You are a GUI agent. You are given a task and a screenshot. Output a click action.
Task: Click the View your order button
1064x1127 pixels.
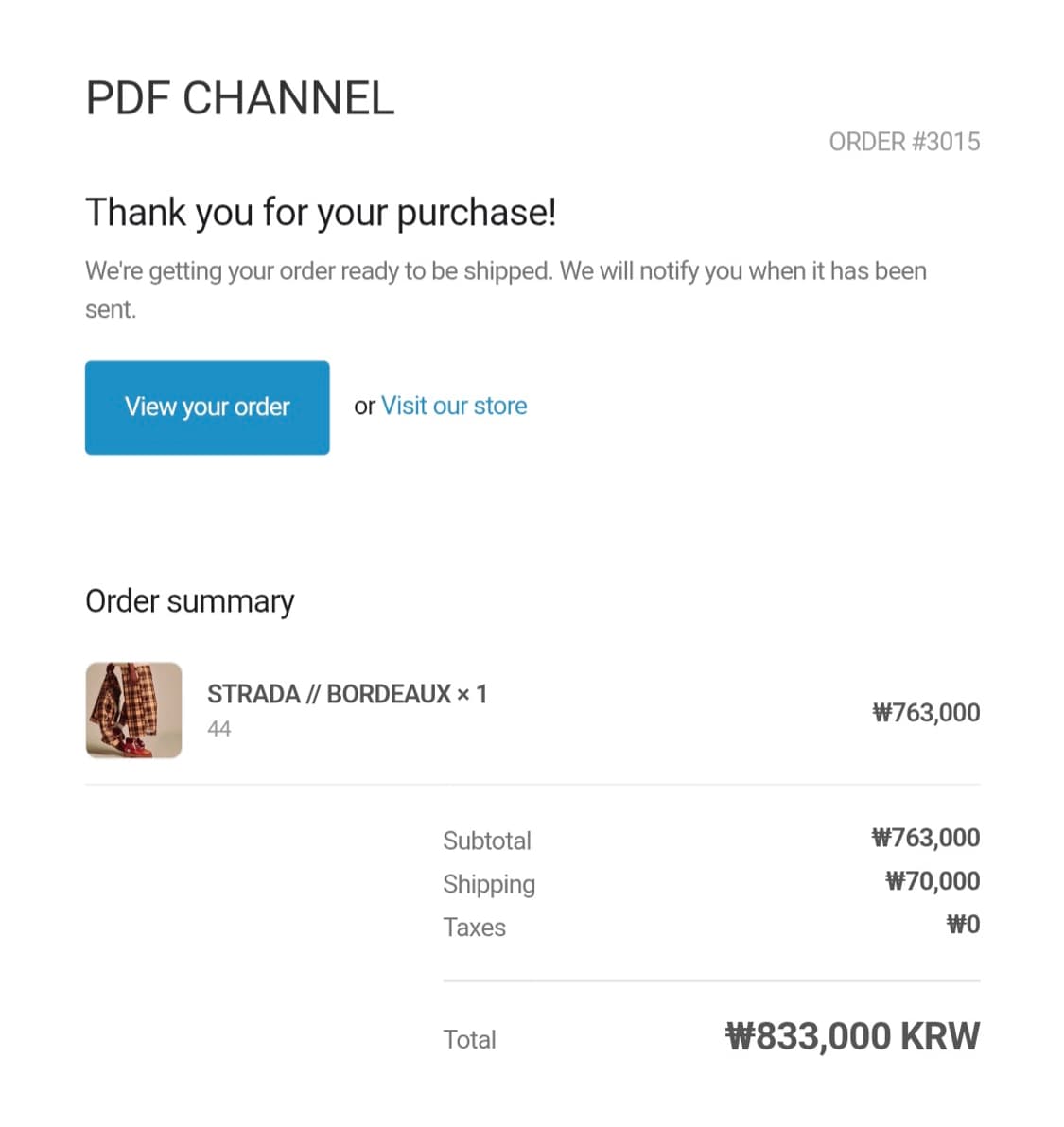(x=207, y=407)
